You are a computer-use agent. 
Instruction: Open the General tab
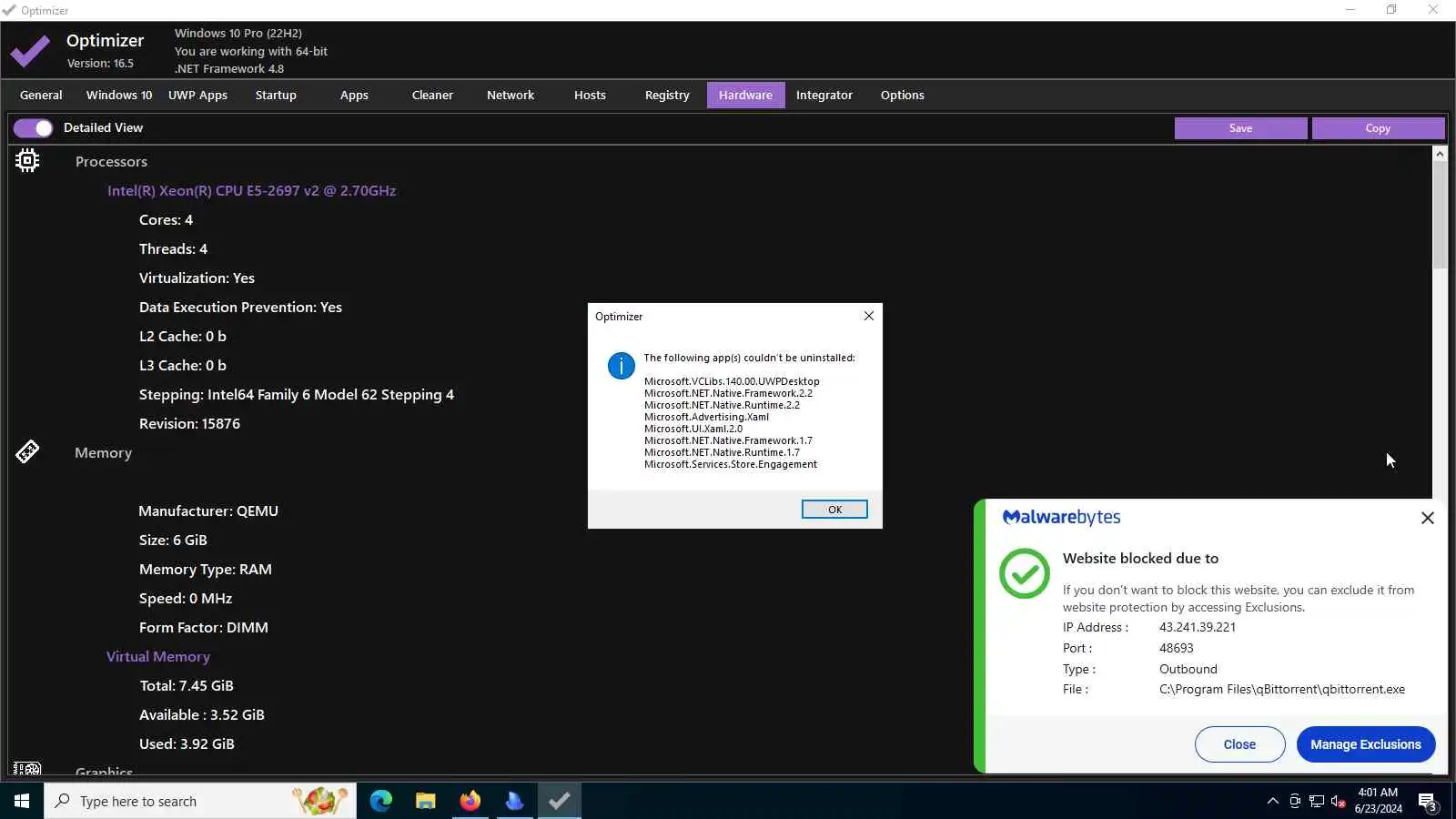tap(41, 95)
